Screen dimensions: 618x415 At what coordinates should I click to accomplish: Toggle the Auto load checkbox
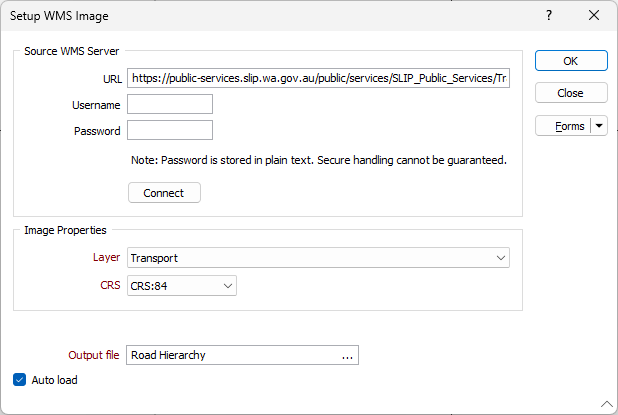20,380
